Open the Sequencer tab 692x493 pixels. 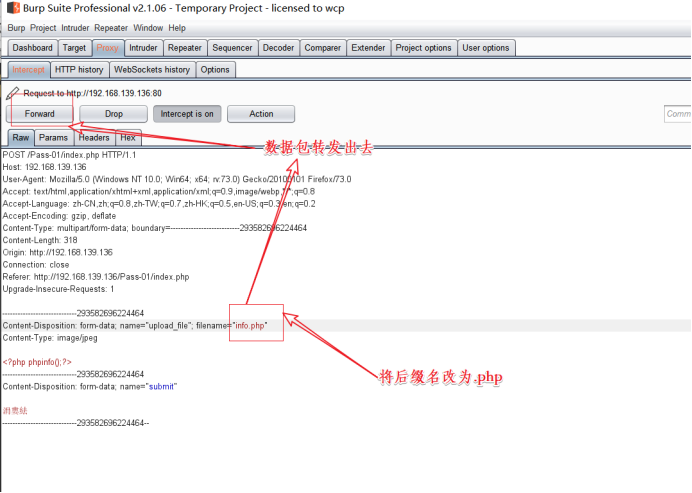coord(232,48)
